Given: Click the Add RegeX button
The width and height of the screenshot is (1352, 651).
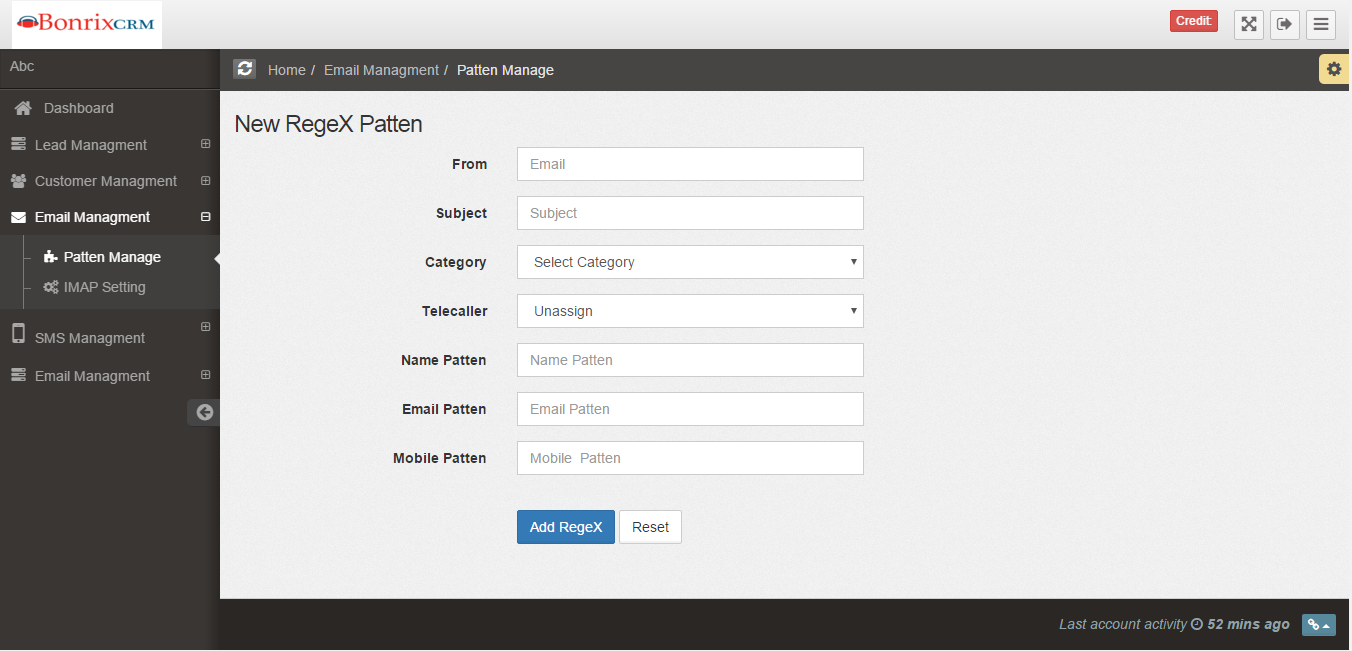Looking at the screenshot, I should pos(566,527).
